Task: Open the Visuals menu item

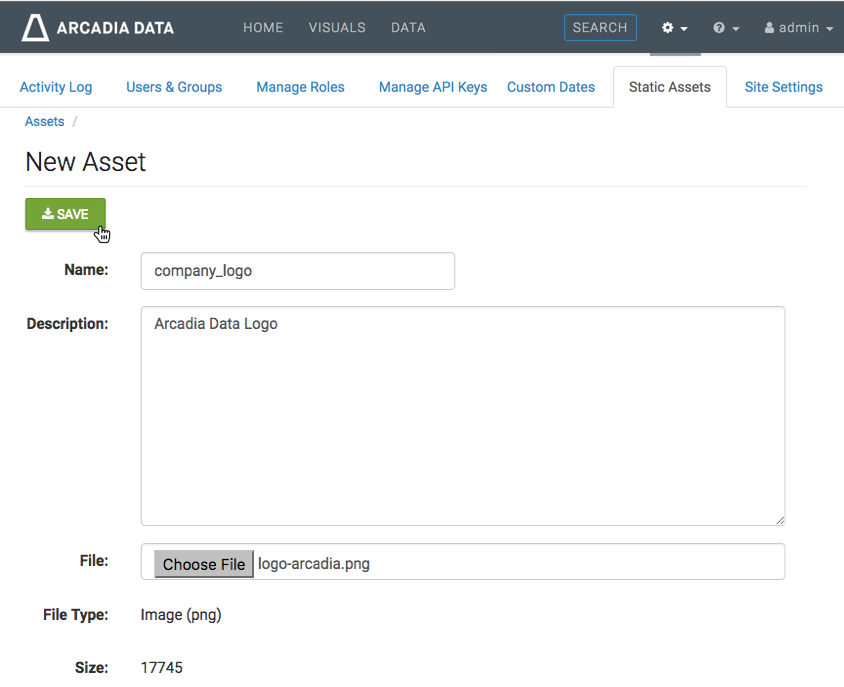Action: pos(337,28)
